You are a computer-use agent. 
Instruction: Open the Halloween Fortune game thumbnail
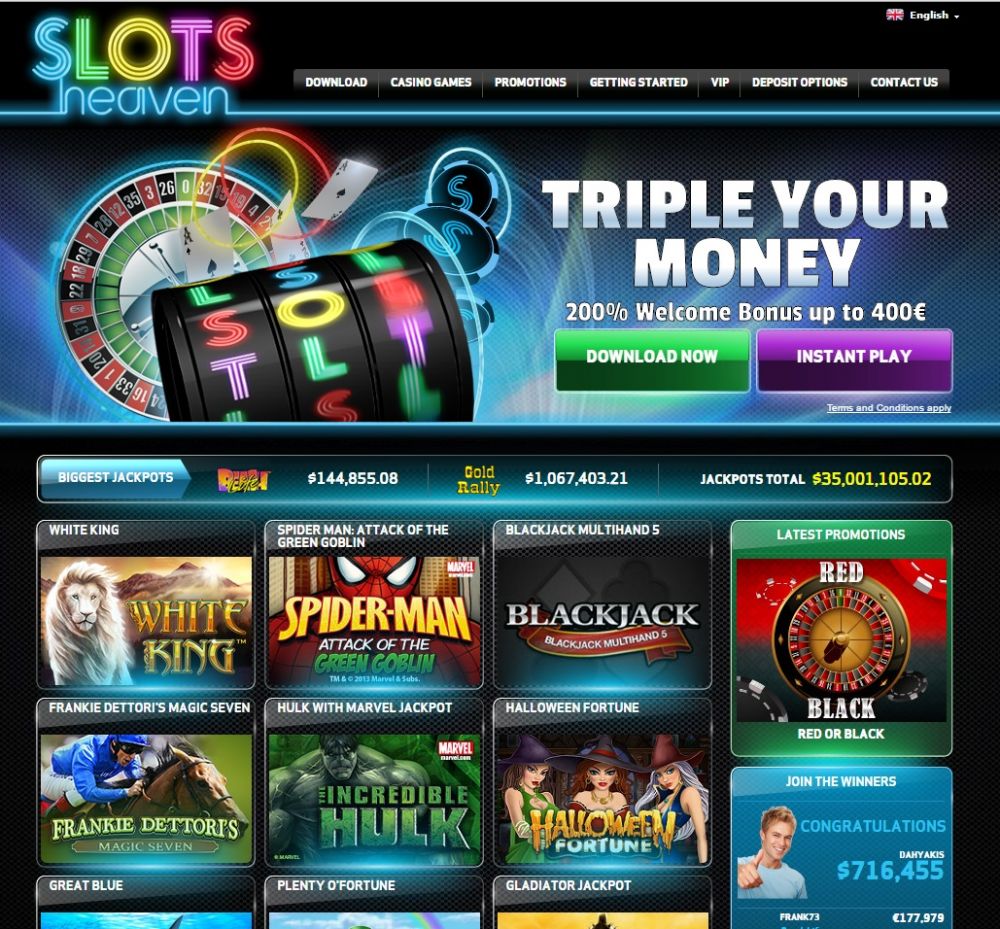tap(603, 798)
